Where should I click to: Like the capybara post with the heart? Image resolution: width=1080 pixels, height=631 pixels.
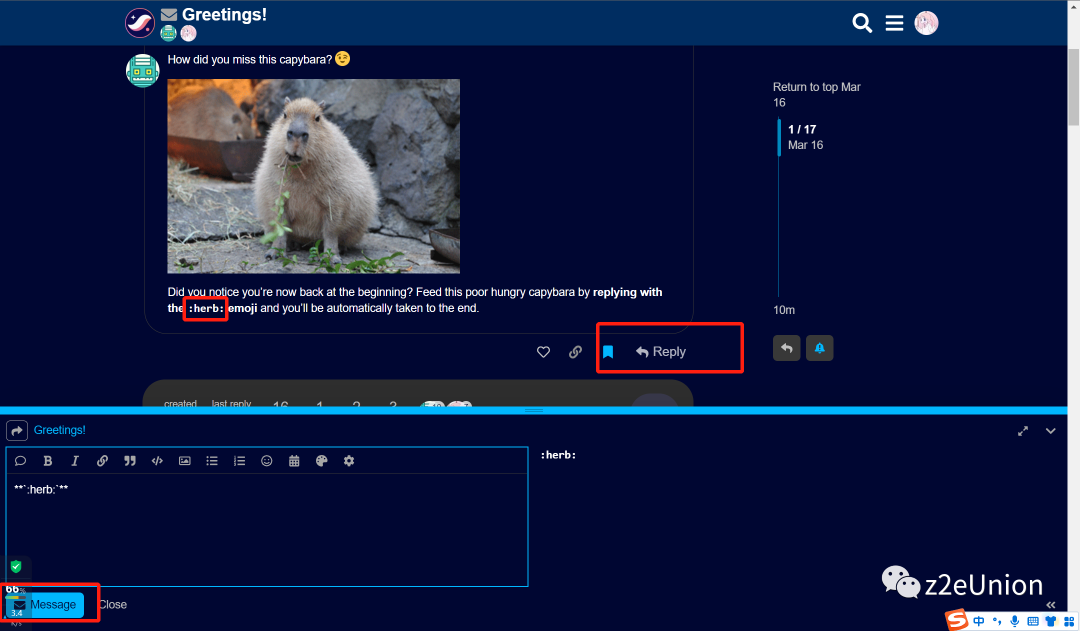(x=544, y=352)
